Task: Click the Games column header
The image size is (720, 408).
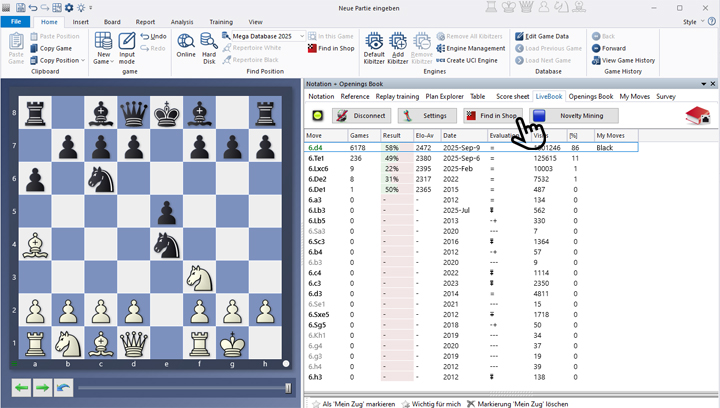Action: 359,135
